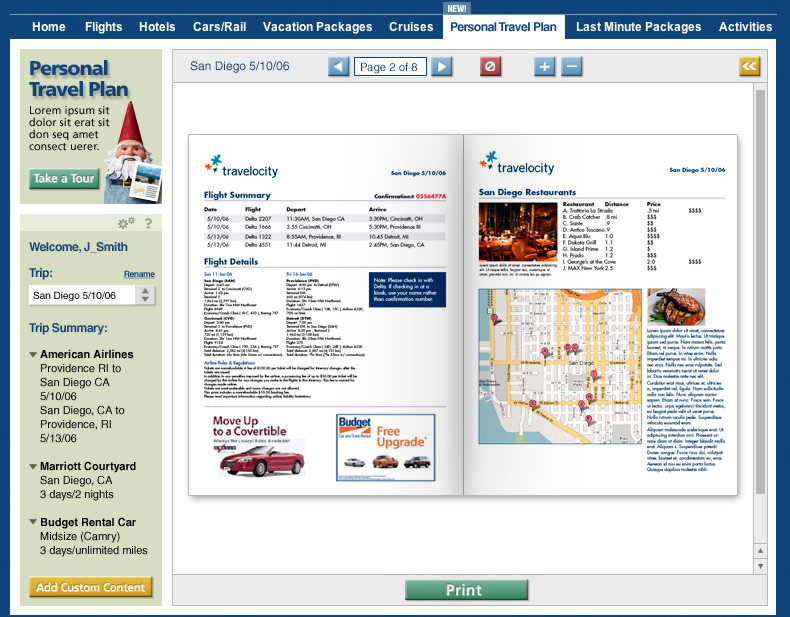
Task: Click the steak dish photo
Action: (676, 307)
